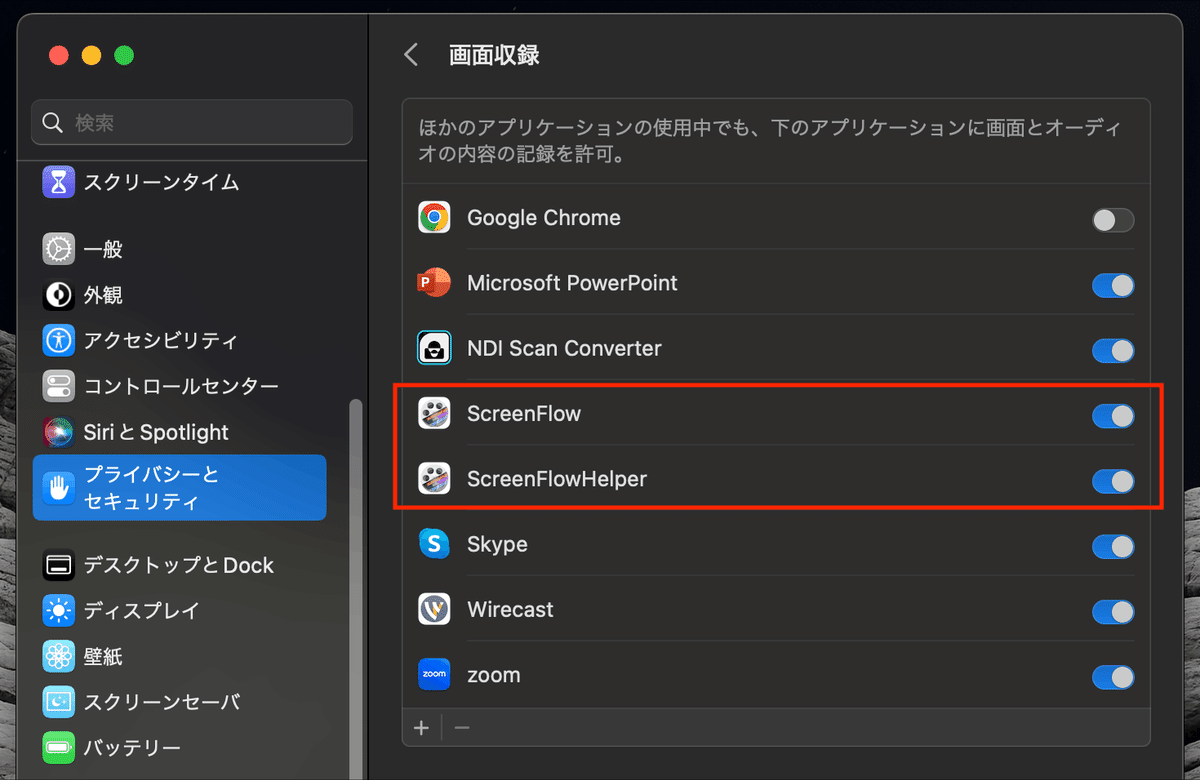Click the ディスプレイ sun icon
The height and width of the screenshot is (780, 1200).
click(59, 610)
